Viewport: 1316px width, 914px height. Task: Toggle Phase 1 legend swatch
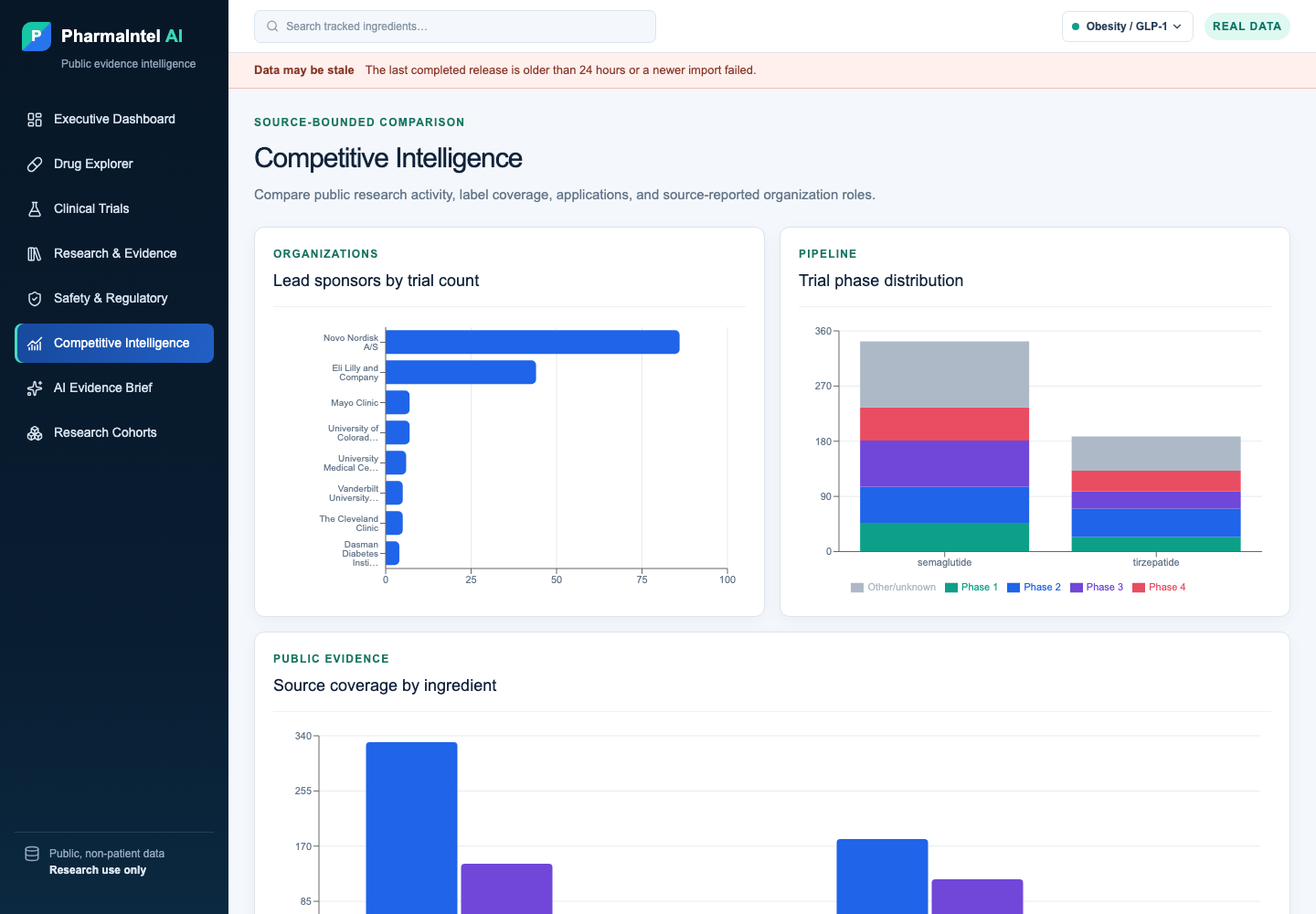pos(950,588)
